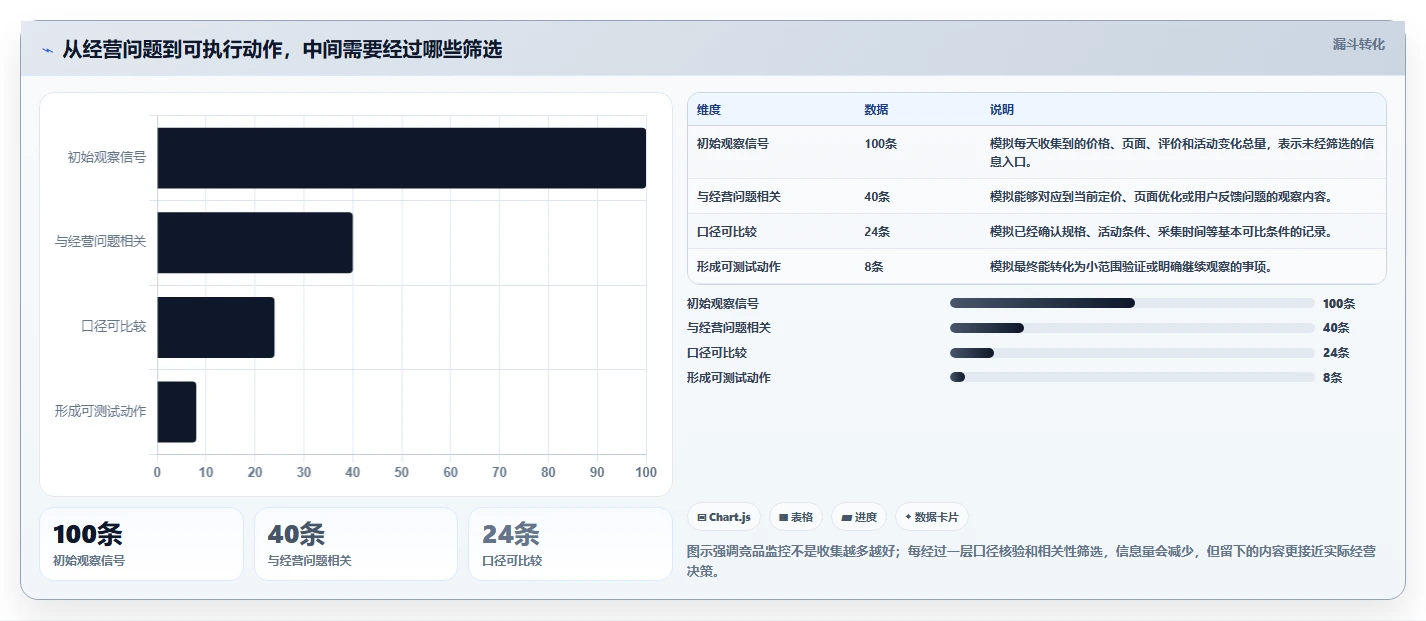Click the 40条 与经营问题相关 data card
Screen dimensions: 1426x621
tap(356, 544)
